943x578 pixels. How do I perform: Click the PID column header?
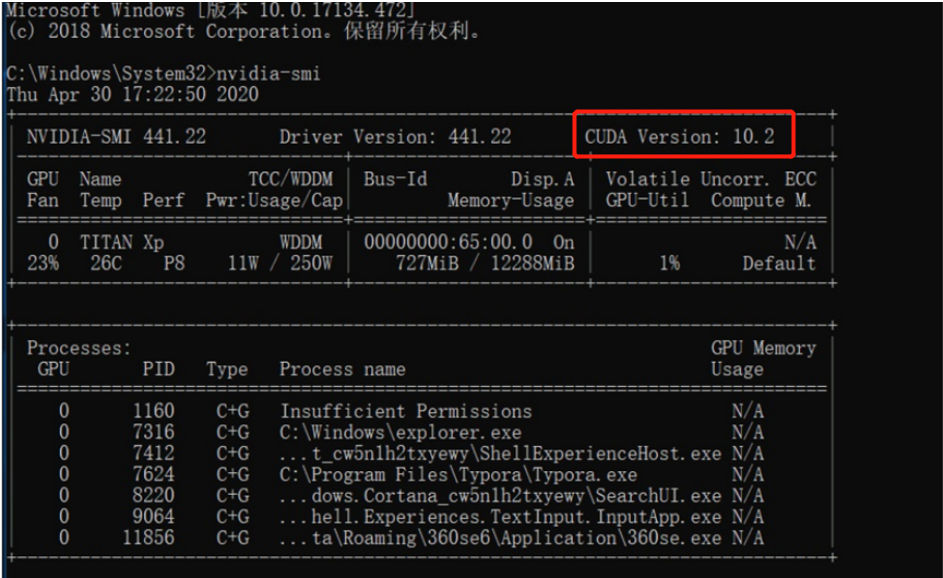pos(159,369)
